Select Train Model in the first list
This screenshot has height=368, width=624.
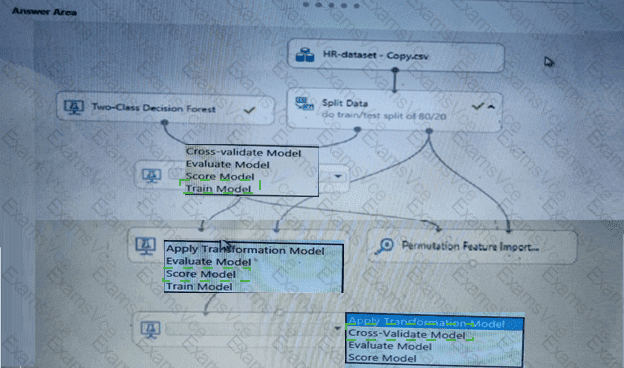[218, 189]
